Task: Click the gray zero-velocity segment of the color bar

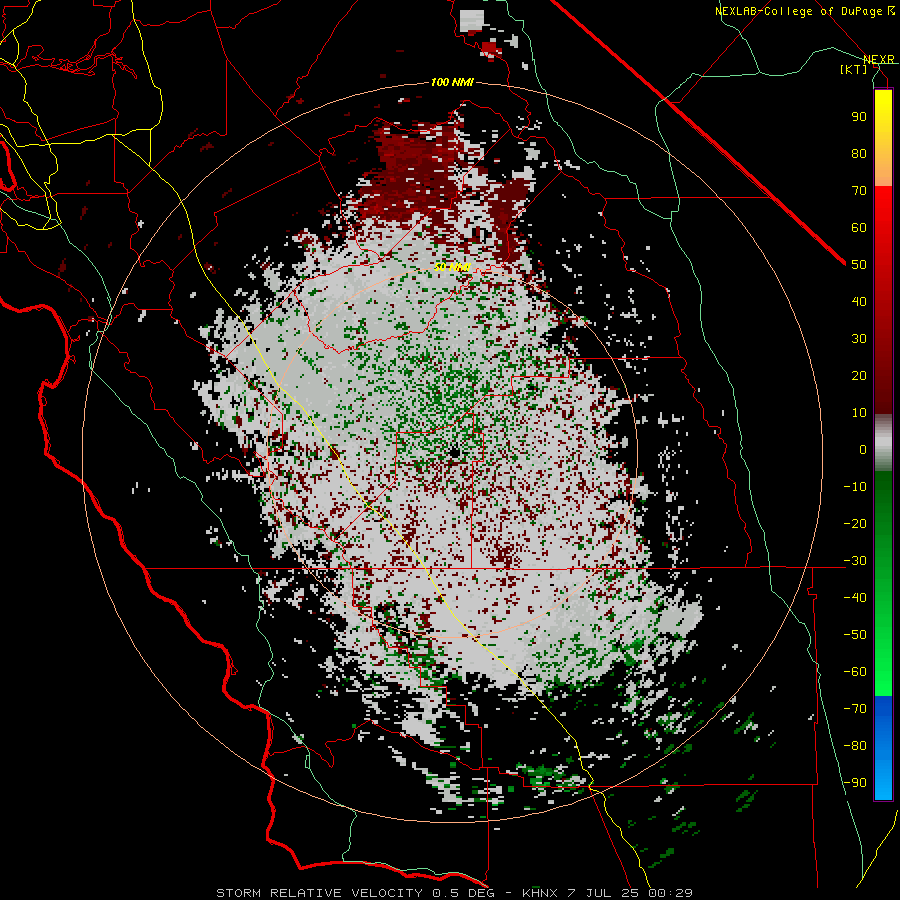Action: (883, 443)
